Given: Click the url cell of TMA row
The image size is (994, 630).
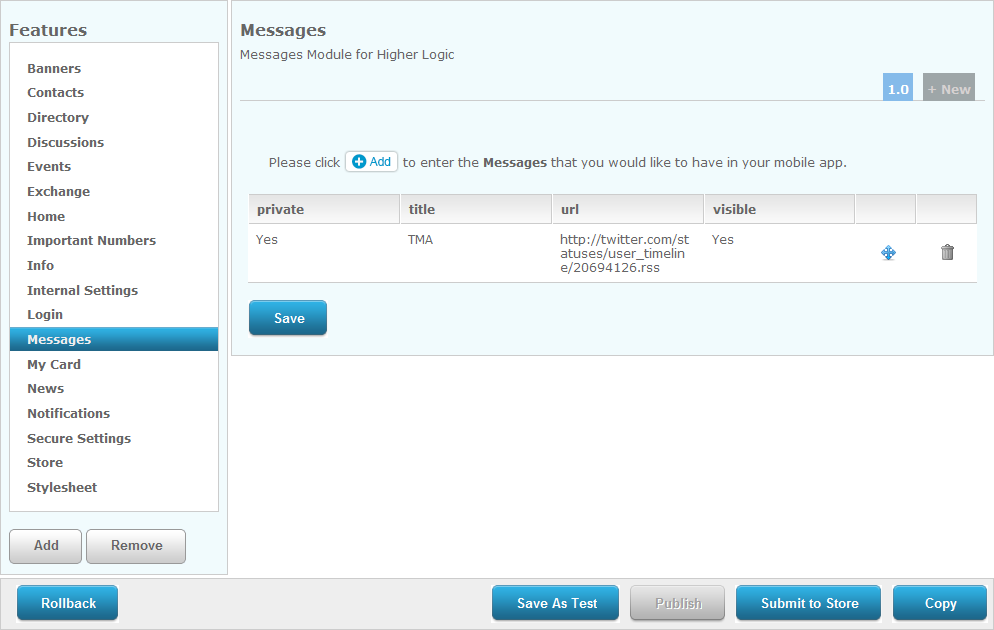Looking at the screenshot, I should pyautogui.click(x=625, y=253).
